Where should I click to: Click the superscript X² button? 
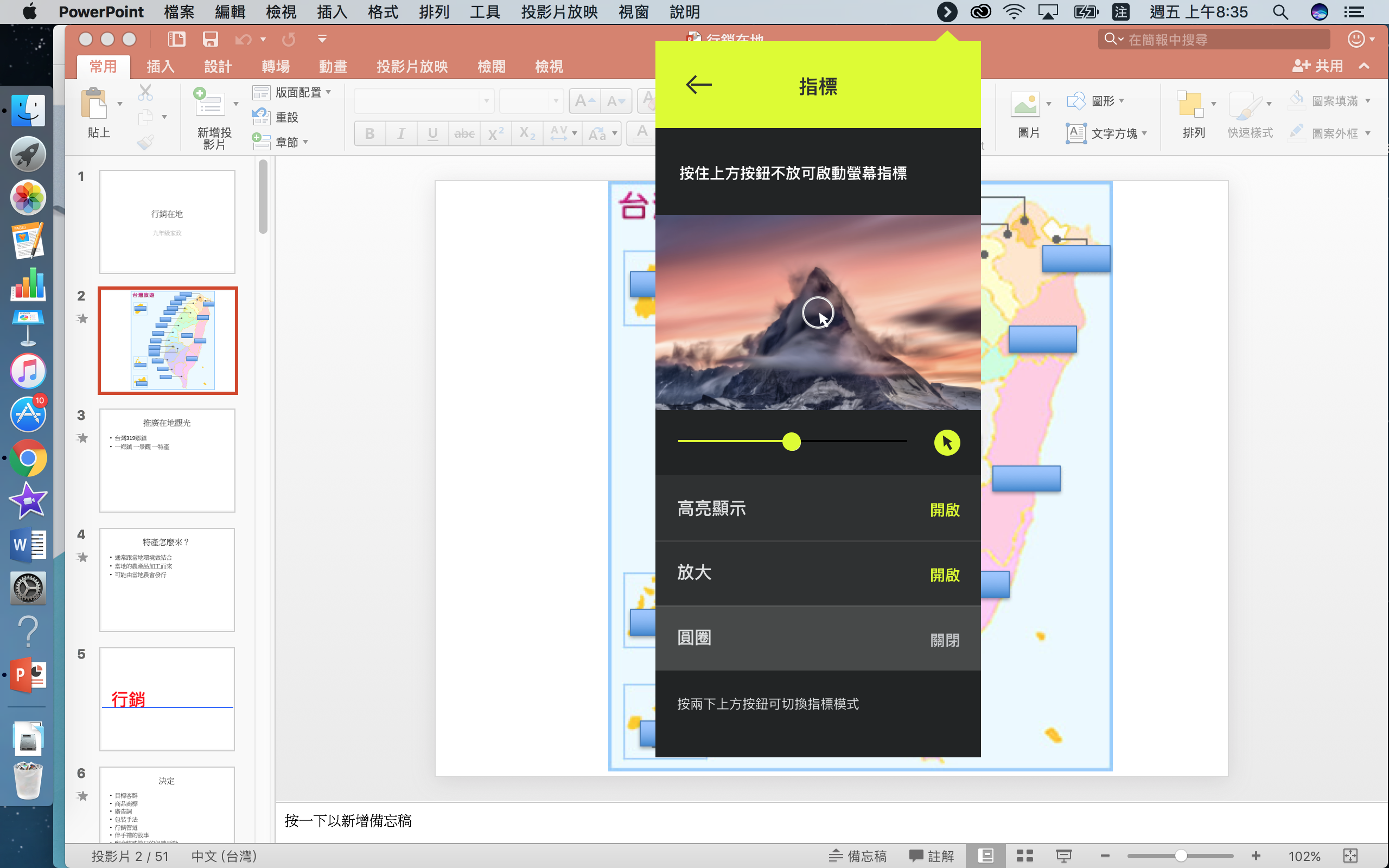495,134
